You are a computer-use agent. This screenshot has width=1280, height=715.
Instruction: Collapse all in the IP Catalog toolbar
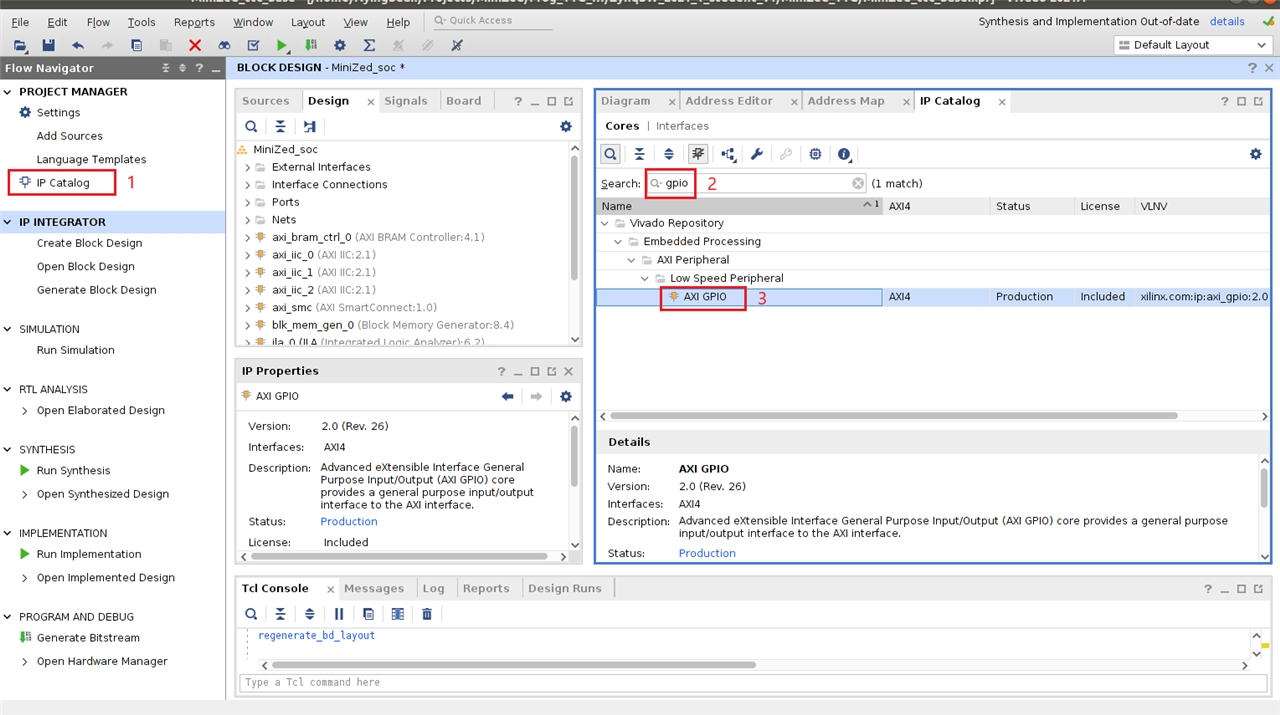[x=640, y=154]
